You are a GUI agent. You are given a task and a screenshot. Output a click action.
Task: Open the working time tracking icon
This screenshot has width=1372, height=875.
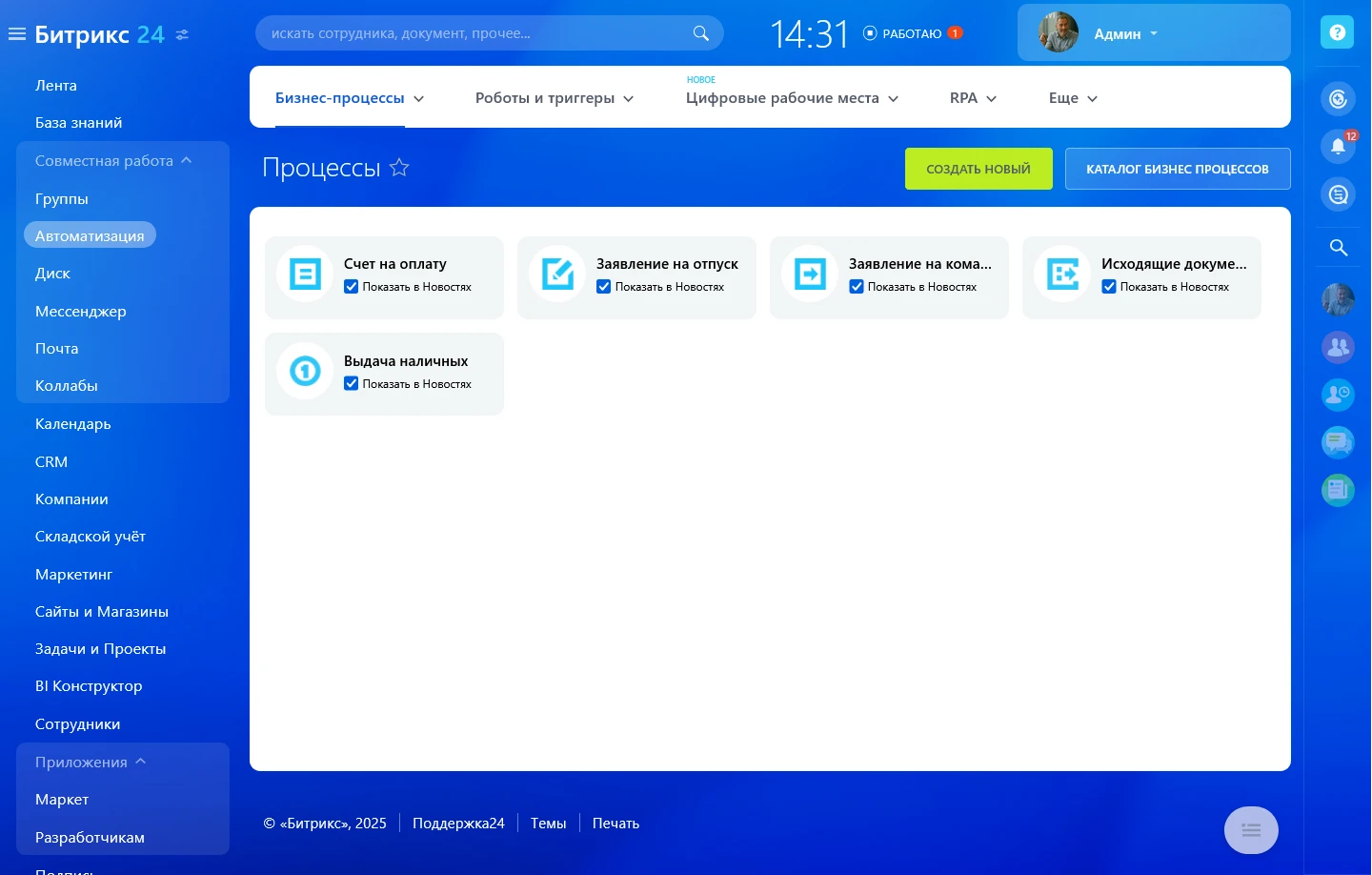[x=1338, y=395]
